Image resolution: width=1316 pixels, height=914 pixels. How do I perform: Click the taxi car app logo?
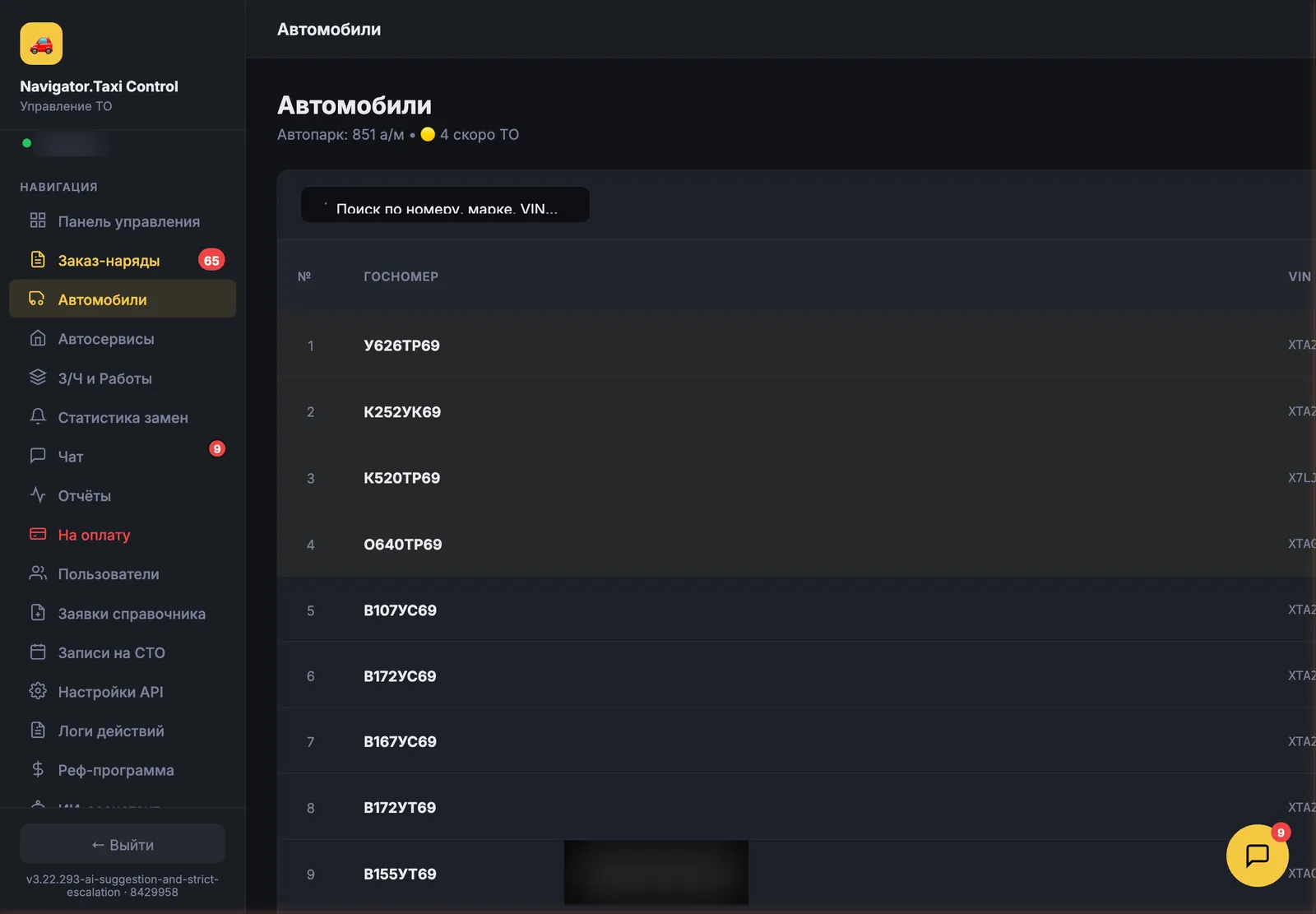41,44
